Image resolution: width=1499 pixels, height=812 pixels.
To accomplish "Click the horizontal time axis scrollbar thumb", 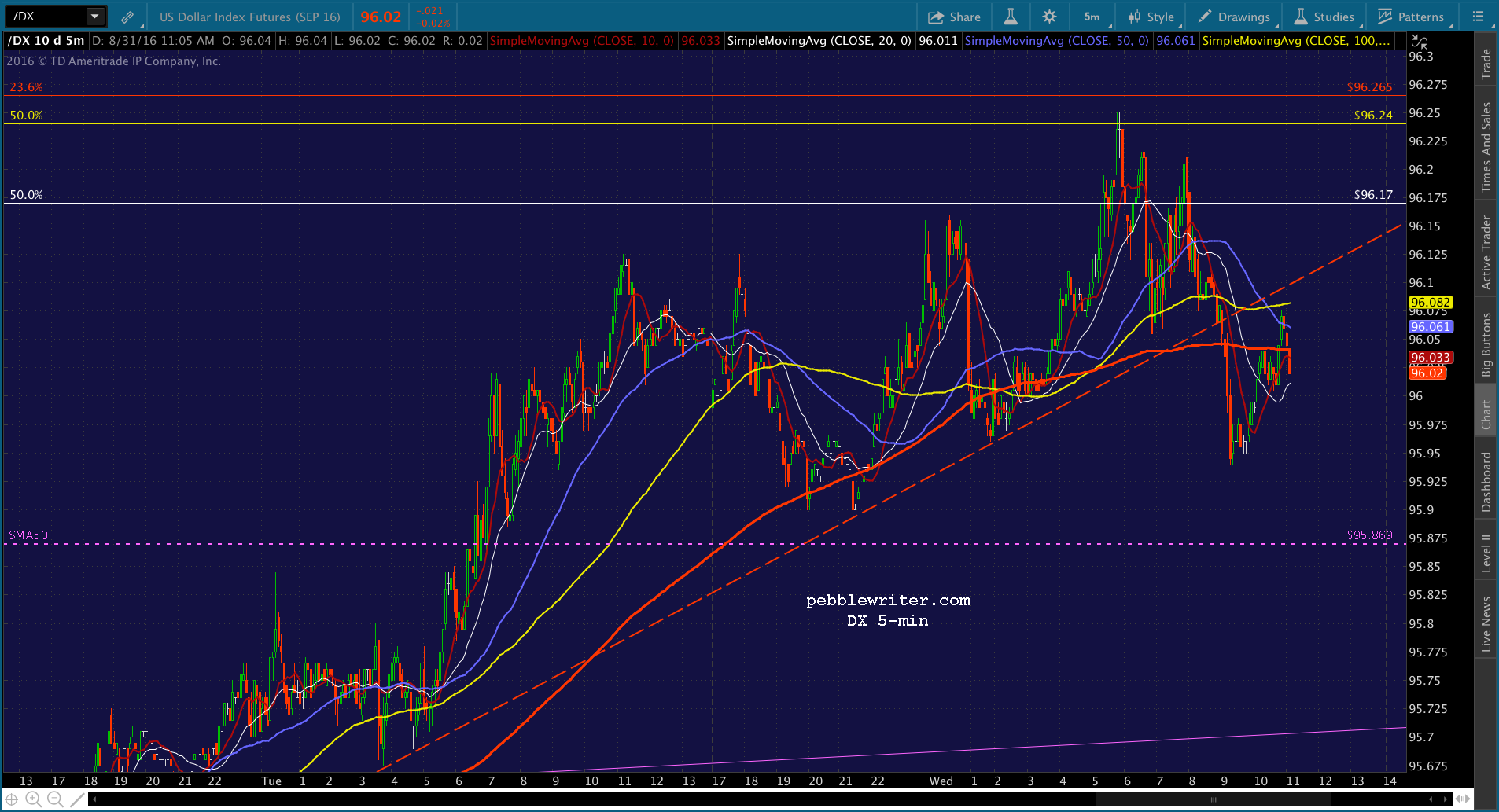I will click(1214, 799).
